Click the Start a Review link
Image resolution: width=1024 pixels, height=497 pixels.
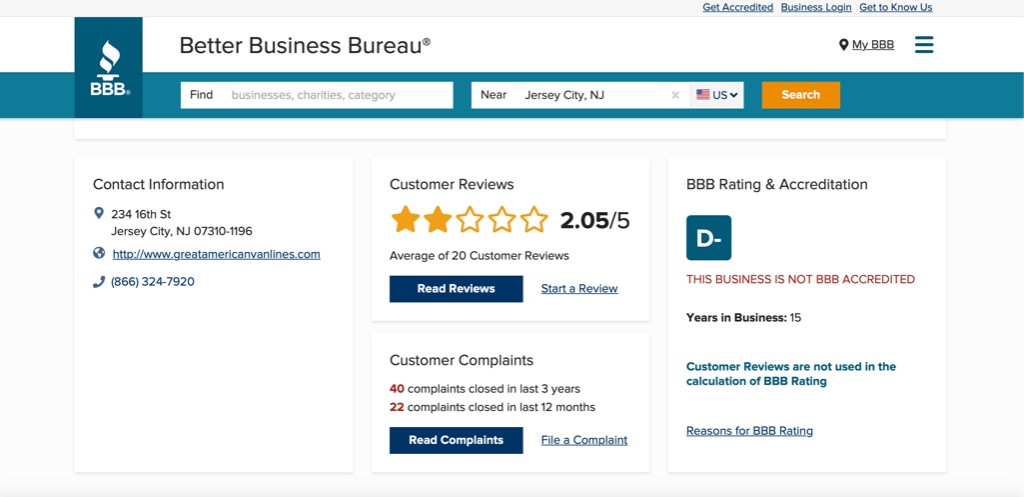(x=579, y=289)
